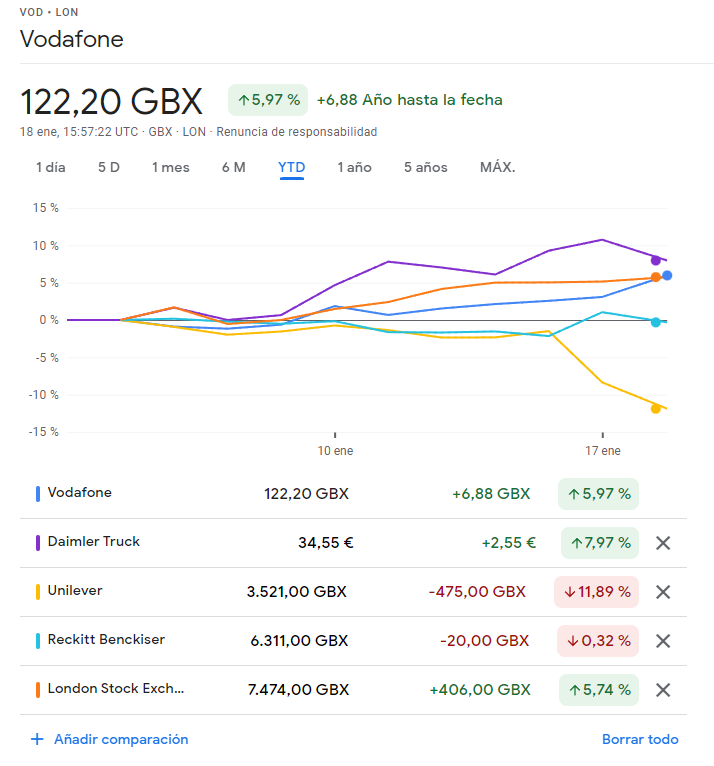The height and width of the screenshot is (766, 714).
Task: Switch to 1 año chart view
Action: click(354, 167)
